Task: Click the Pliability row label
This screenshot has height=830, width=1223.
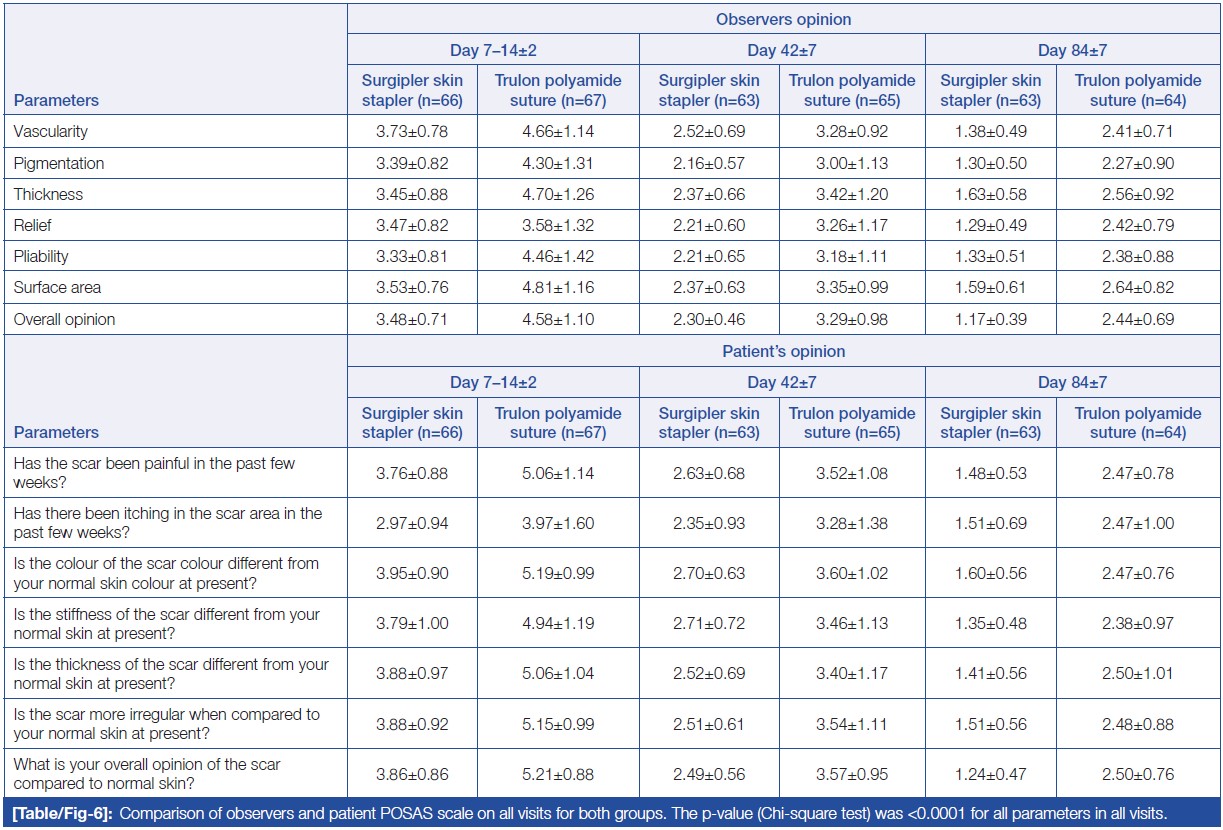Action: pyautogui.click(x=42, y=257)
